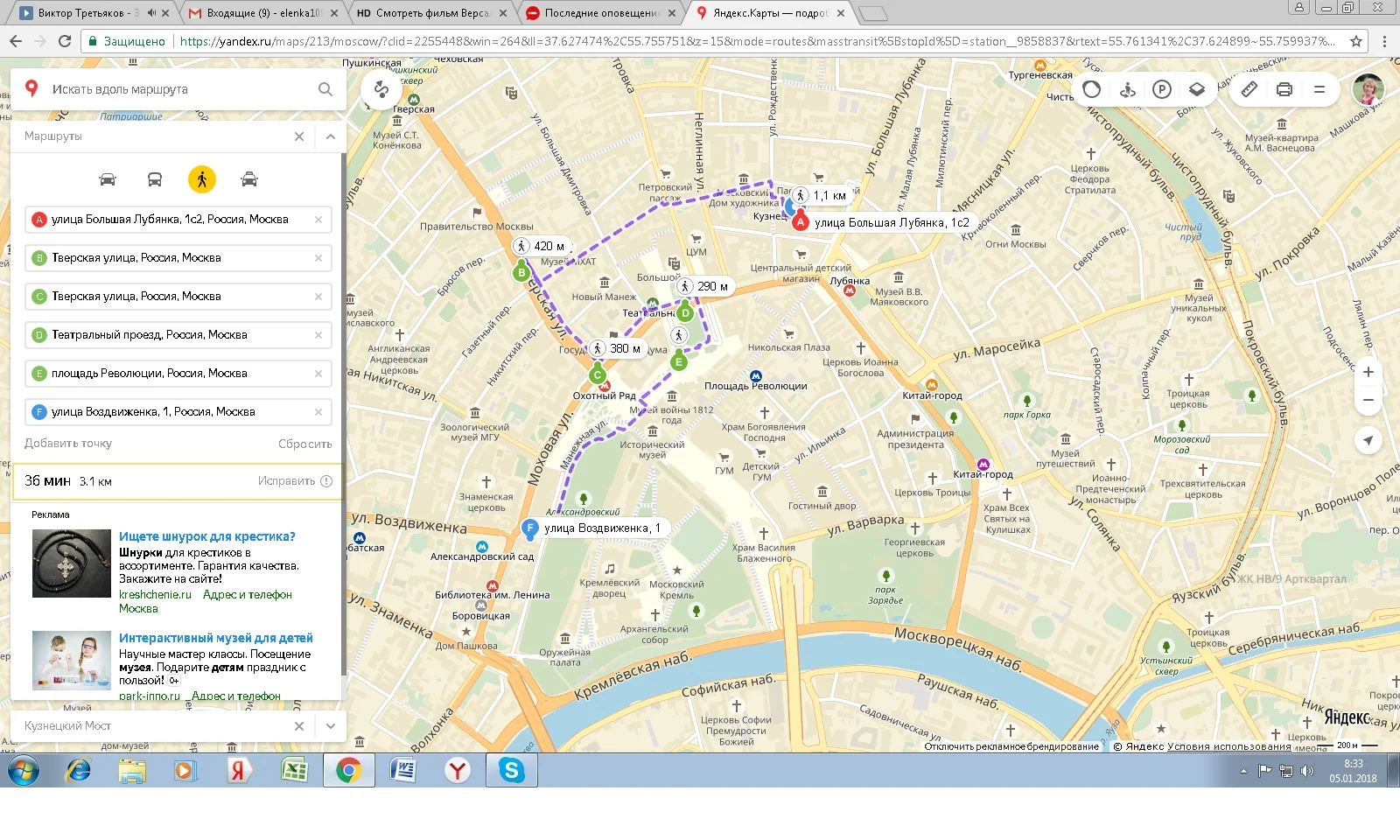The height and width of the screenshot is (840, 1400).
Task: Switch to Последние оповещения tab
Action: coord(600,13)
